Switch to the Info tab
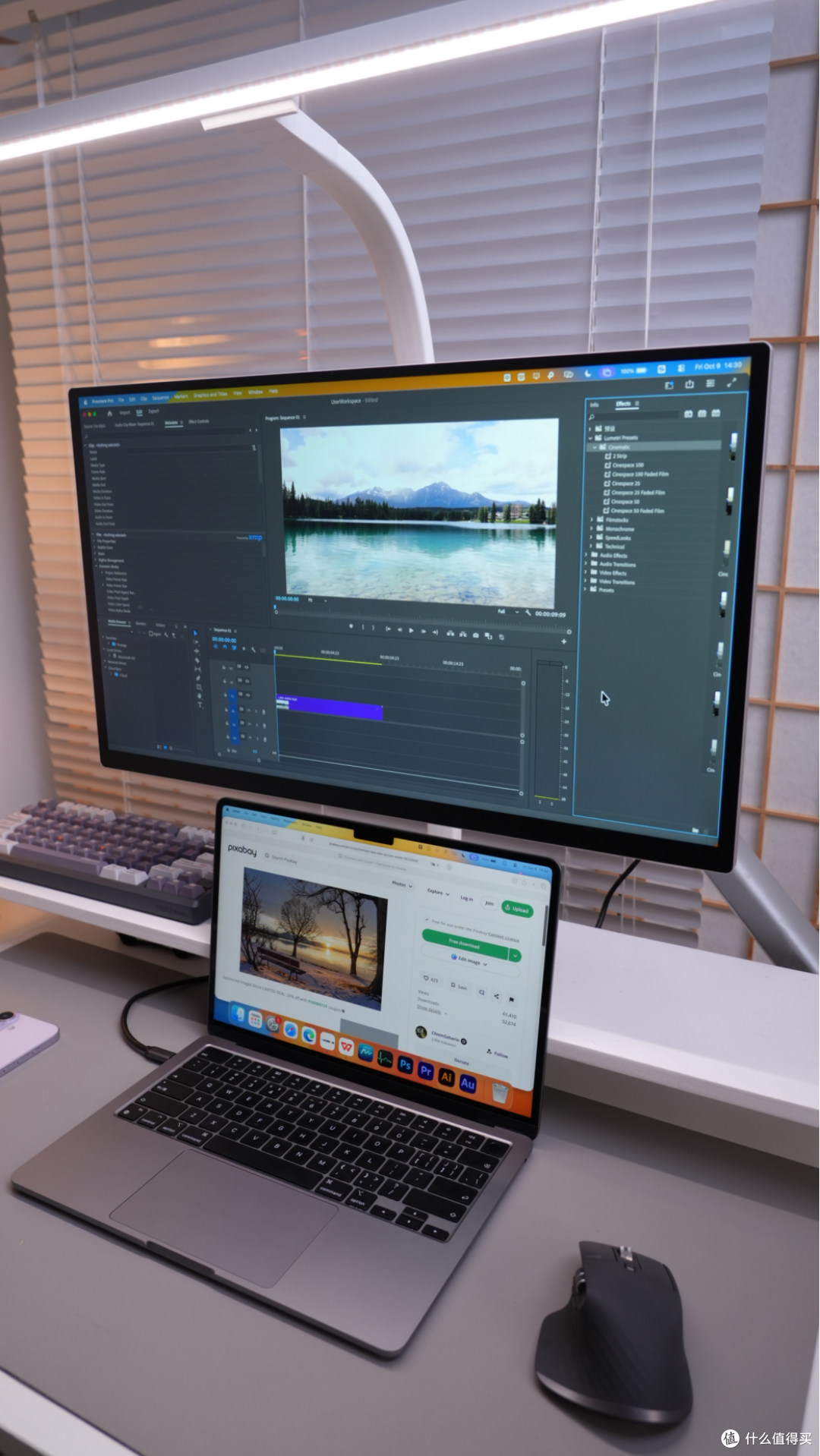The image size is (820, 1456). point(594,405)
